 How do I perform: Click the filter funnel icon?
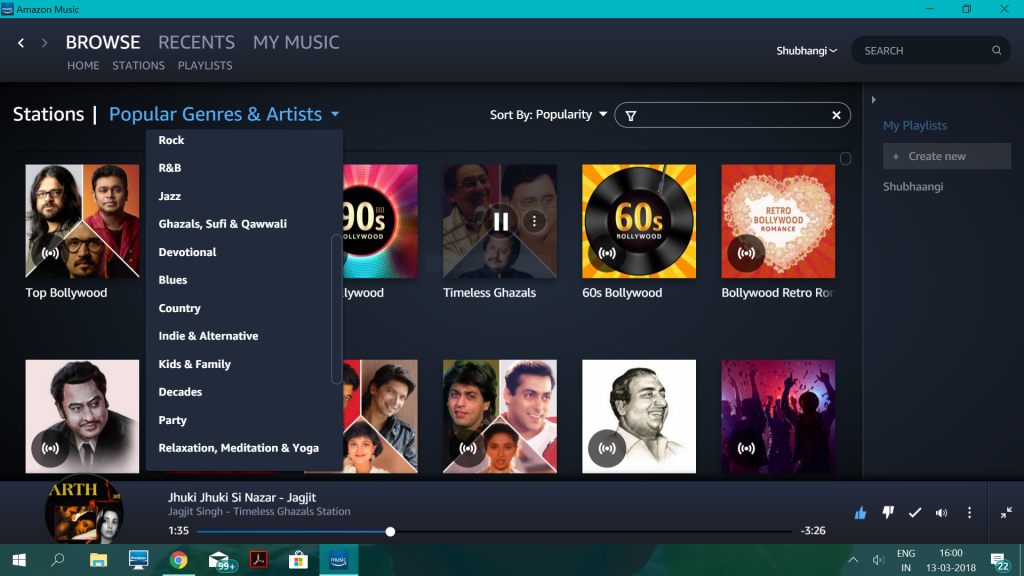click(630, 116)
